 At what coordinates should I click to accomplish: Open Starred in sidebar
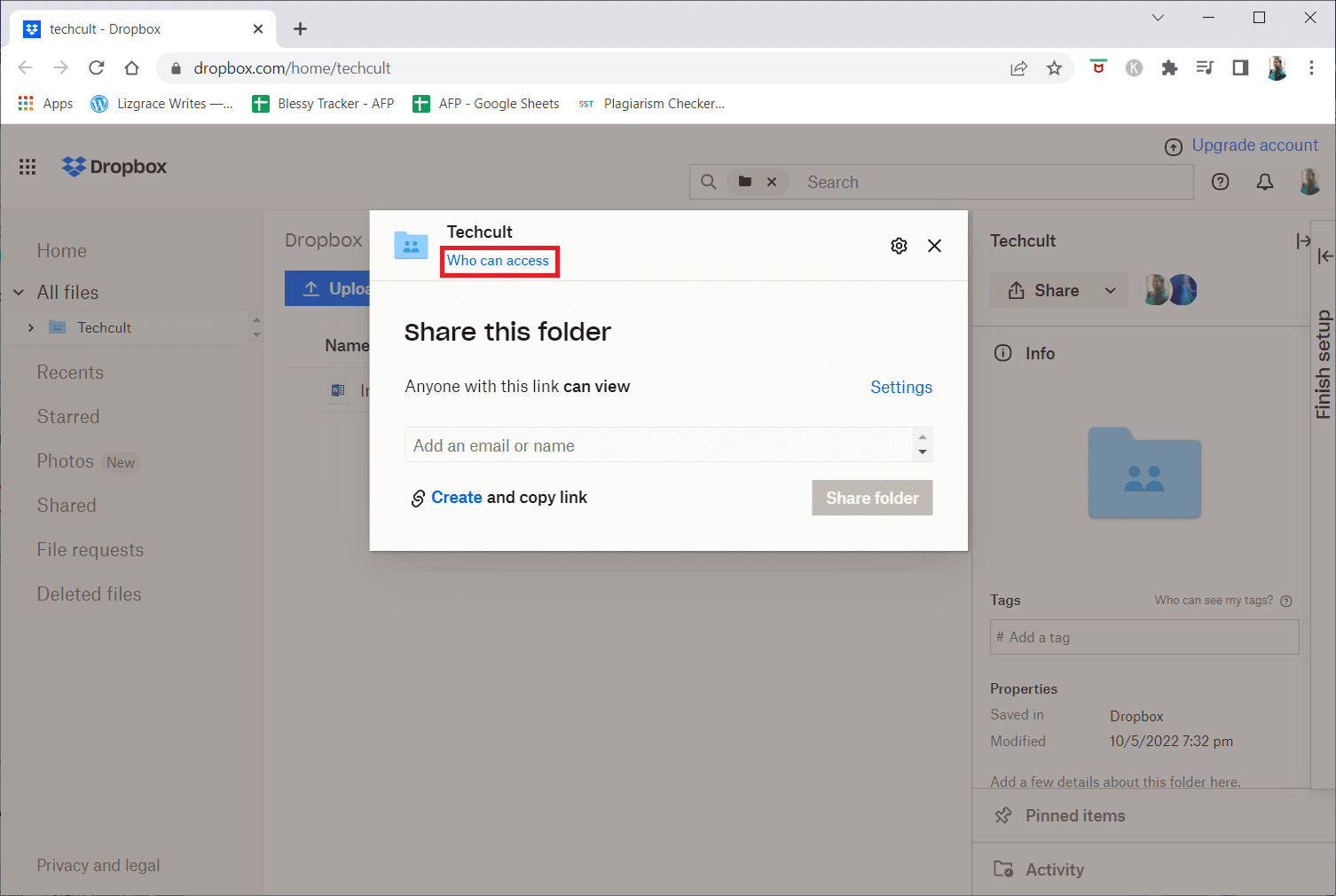(68, 417)
